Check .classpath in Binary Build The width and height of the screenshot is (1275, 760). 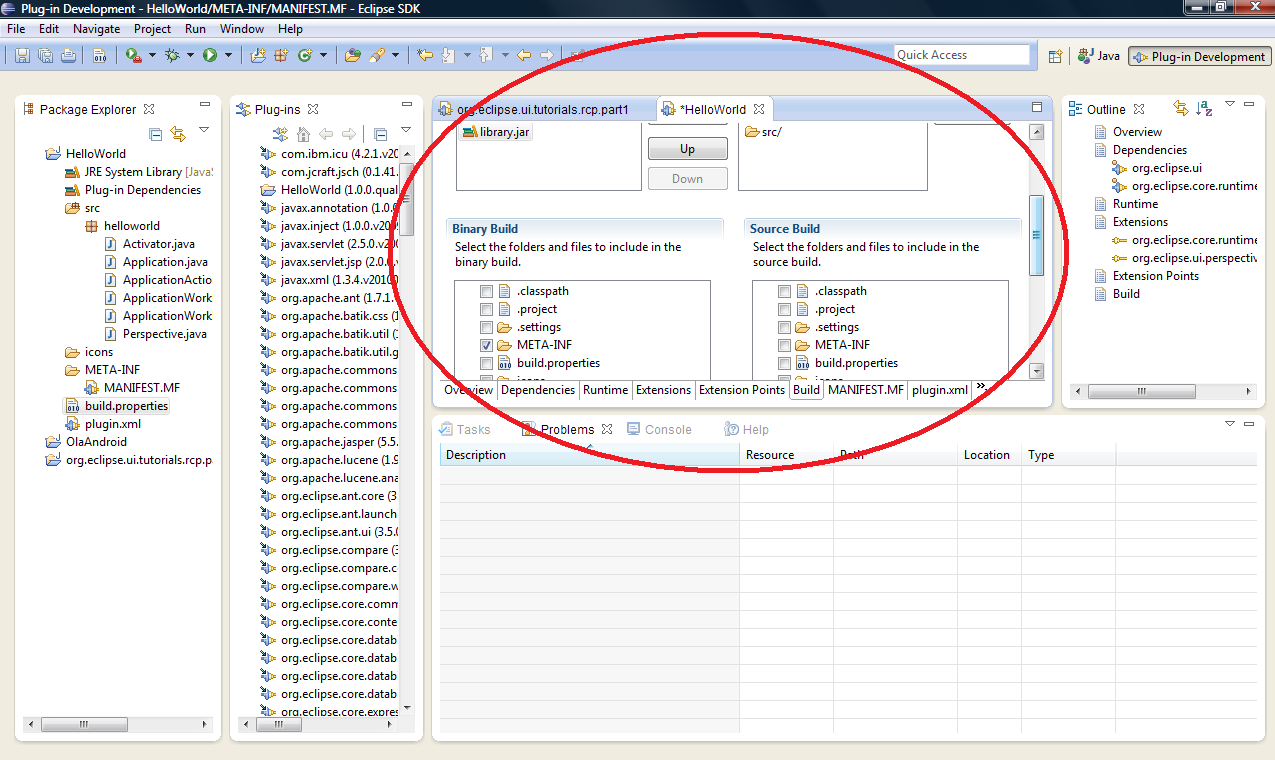tap(486, 291)
